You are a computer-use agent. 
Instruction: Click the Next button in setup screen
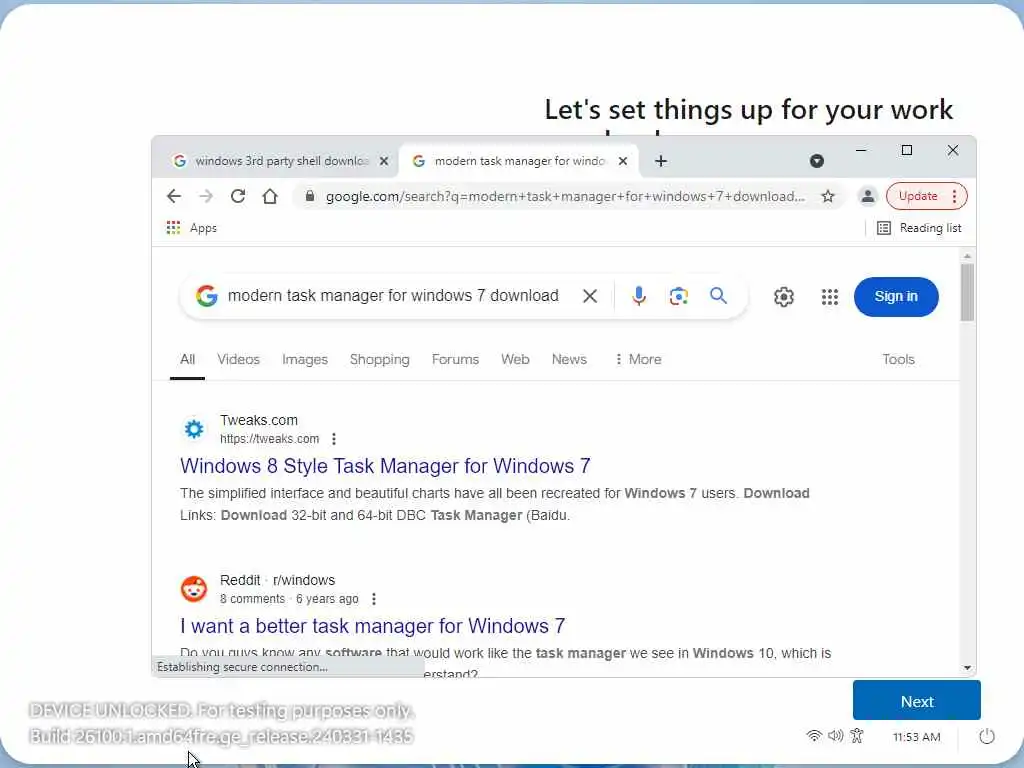pos(916,701)
